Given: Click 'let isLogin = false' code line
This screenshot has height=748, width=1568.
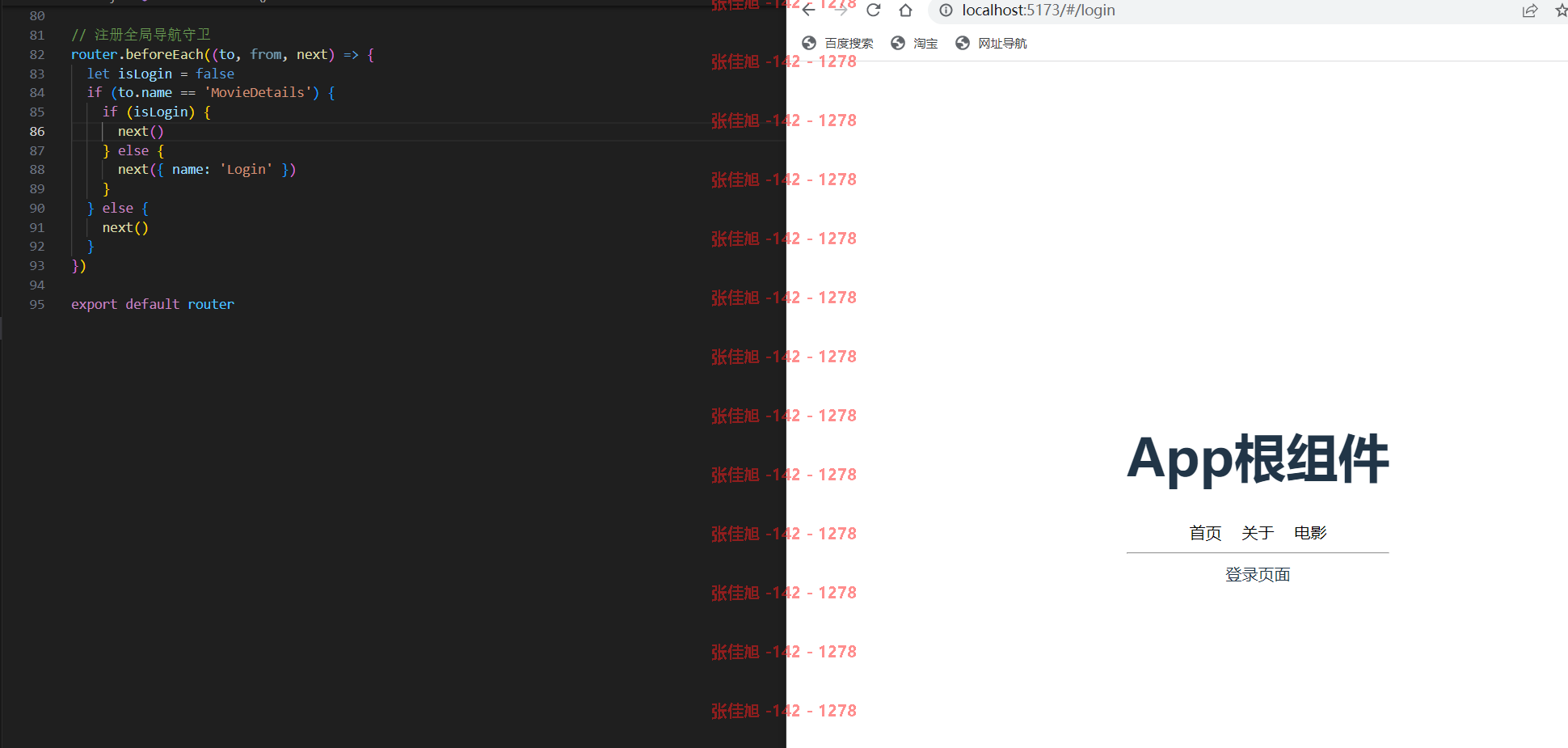Looking at the screenshot, I should (161, 74).
